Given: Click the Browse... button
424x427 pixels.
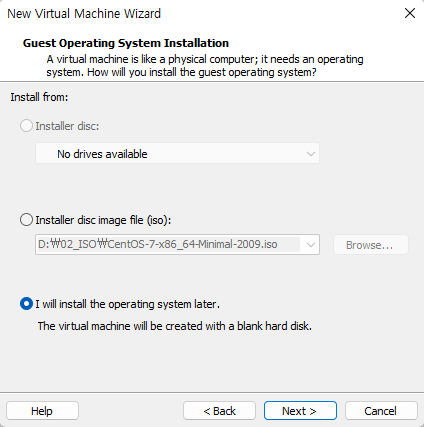Looking at the screenshot, I should (x=371, y=245).
